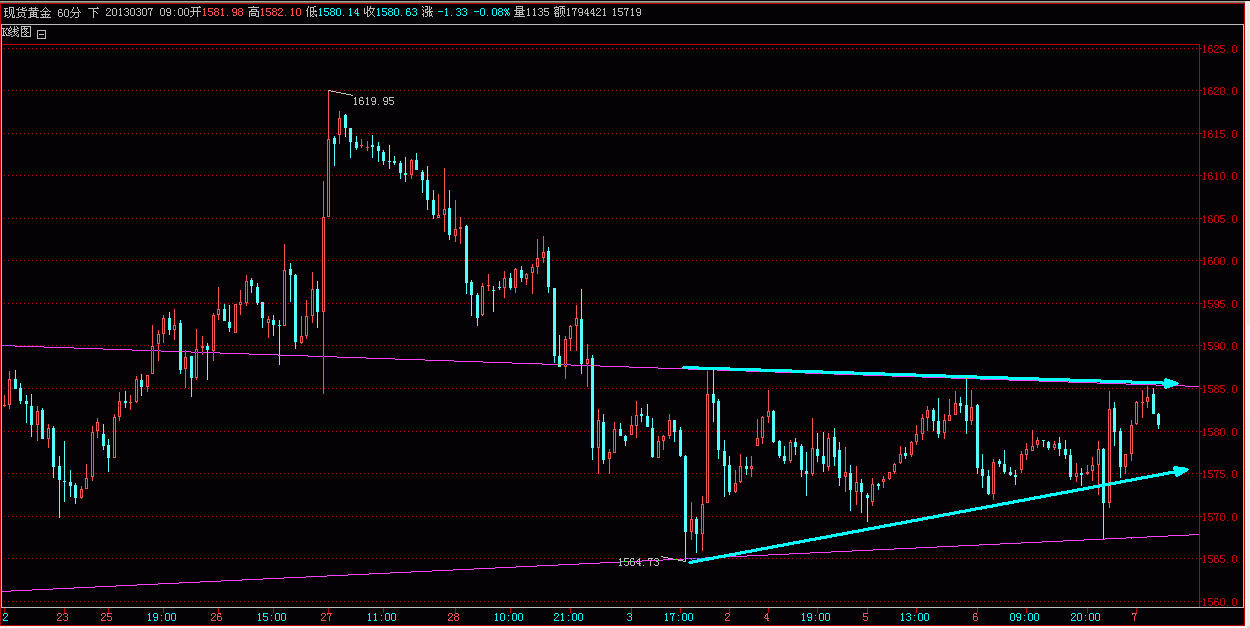This screenshot has height=628, width=1250.
Task: Click the date label 7 on time axis
Action: (1135, 617)
